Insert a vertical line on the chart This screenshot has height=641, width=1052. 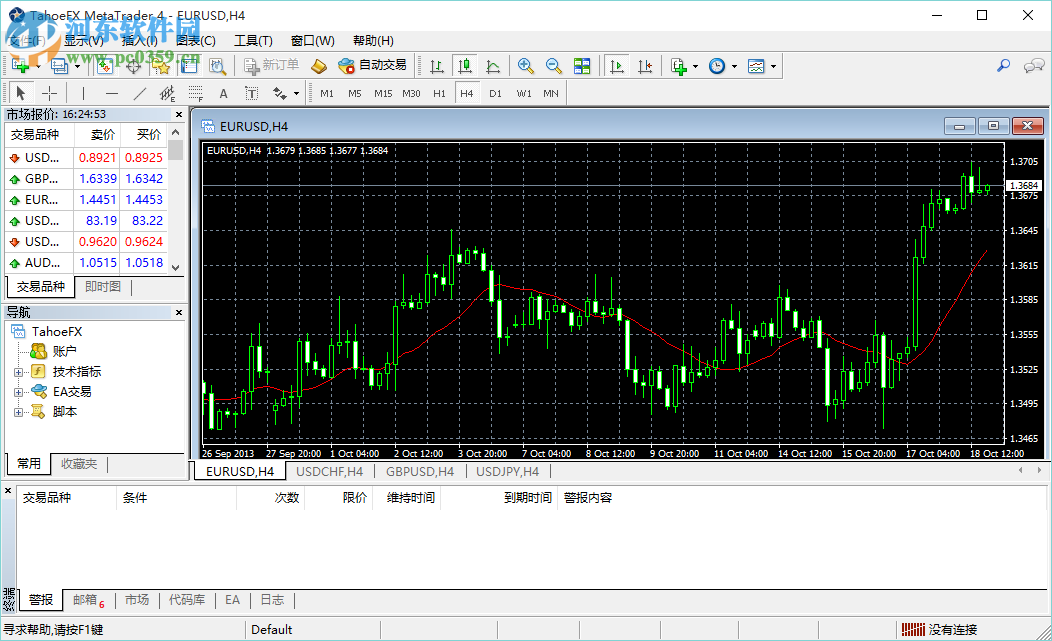[x=84, y=93]
